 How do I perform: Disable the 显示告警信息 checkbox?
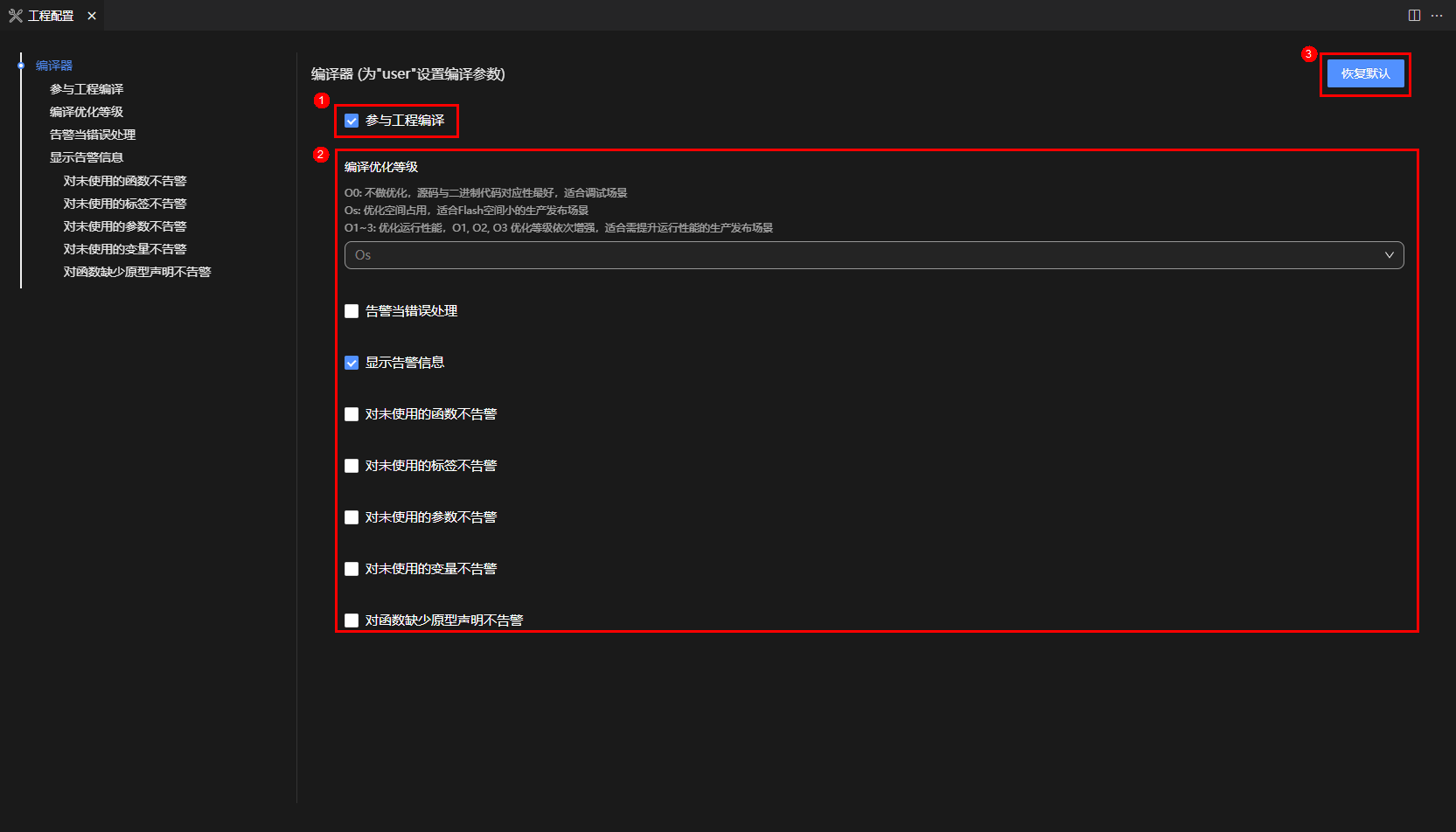point(352,363)
